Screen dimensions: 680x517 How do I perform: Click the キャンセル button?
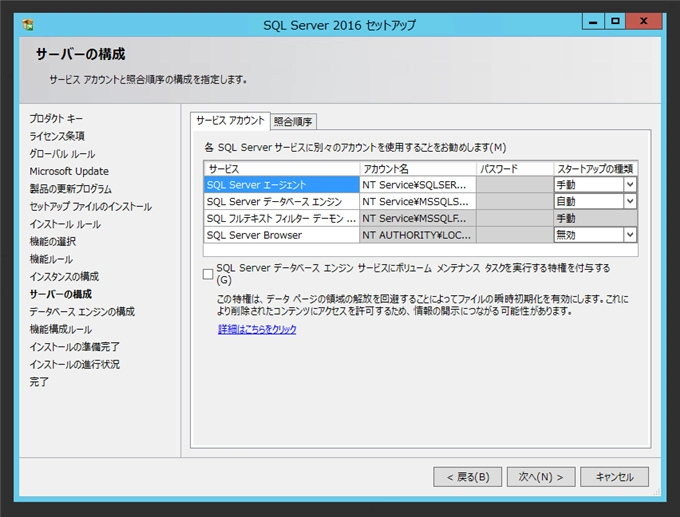(x=615, y=477)
